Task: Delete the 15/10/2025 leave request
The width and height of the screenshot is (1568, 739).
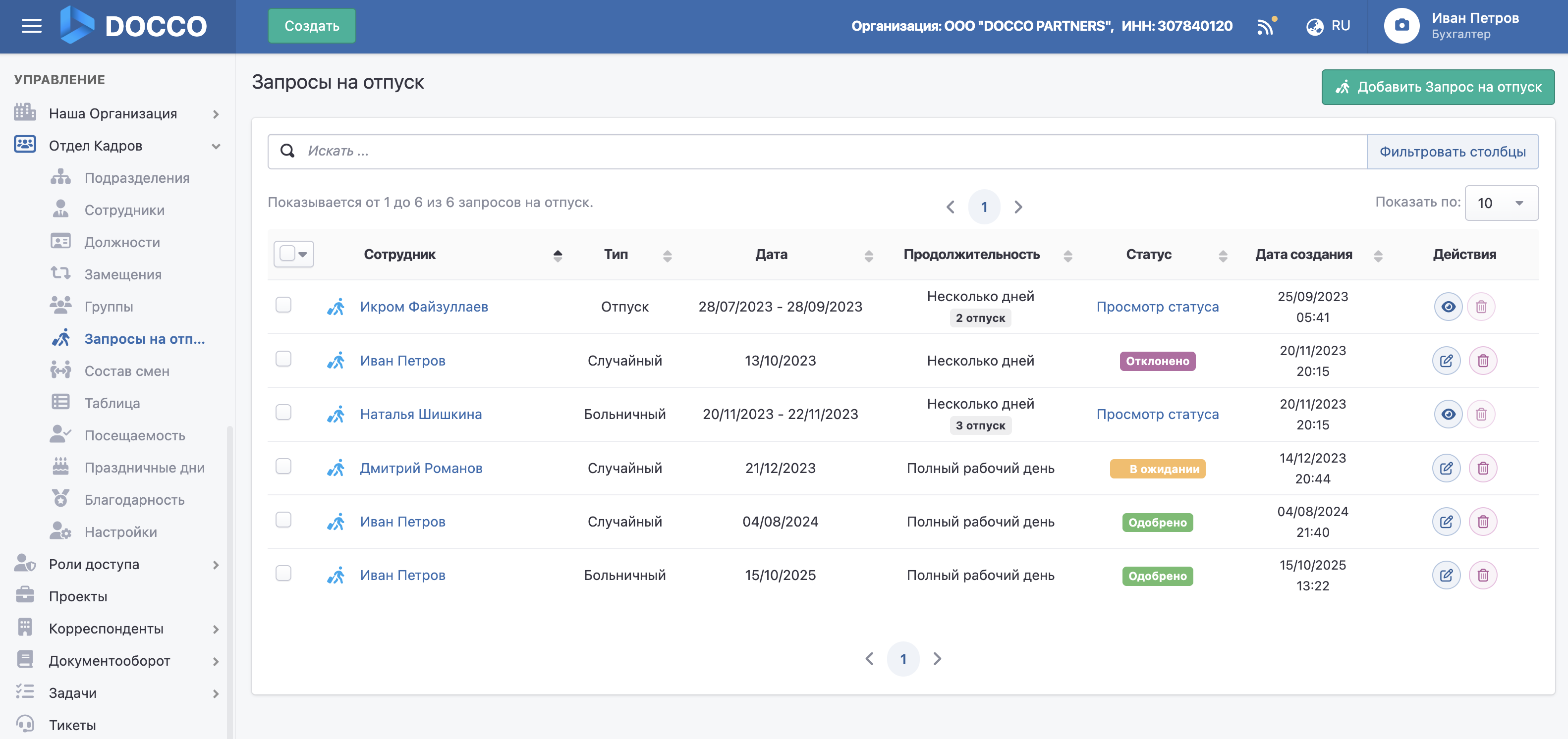Action: 1483,575
